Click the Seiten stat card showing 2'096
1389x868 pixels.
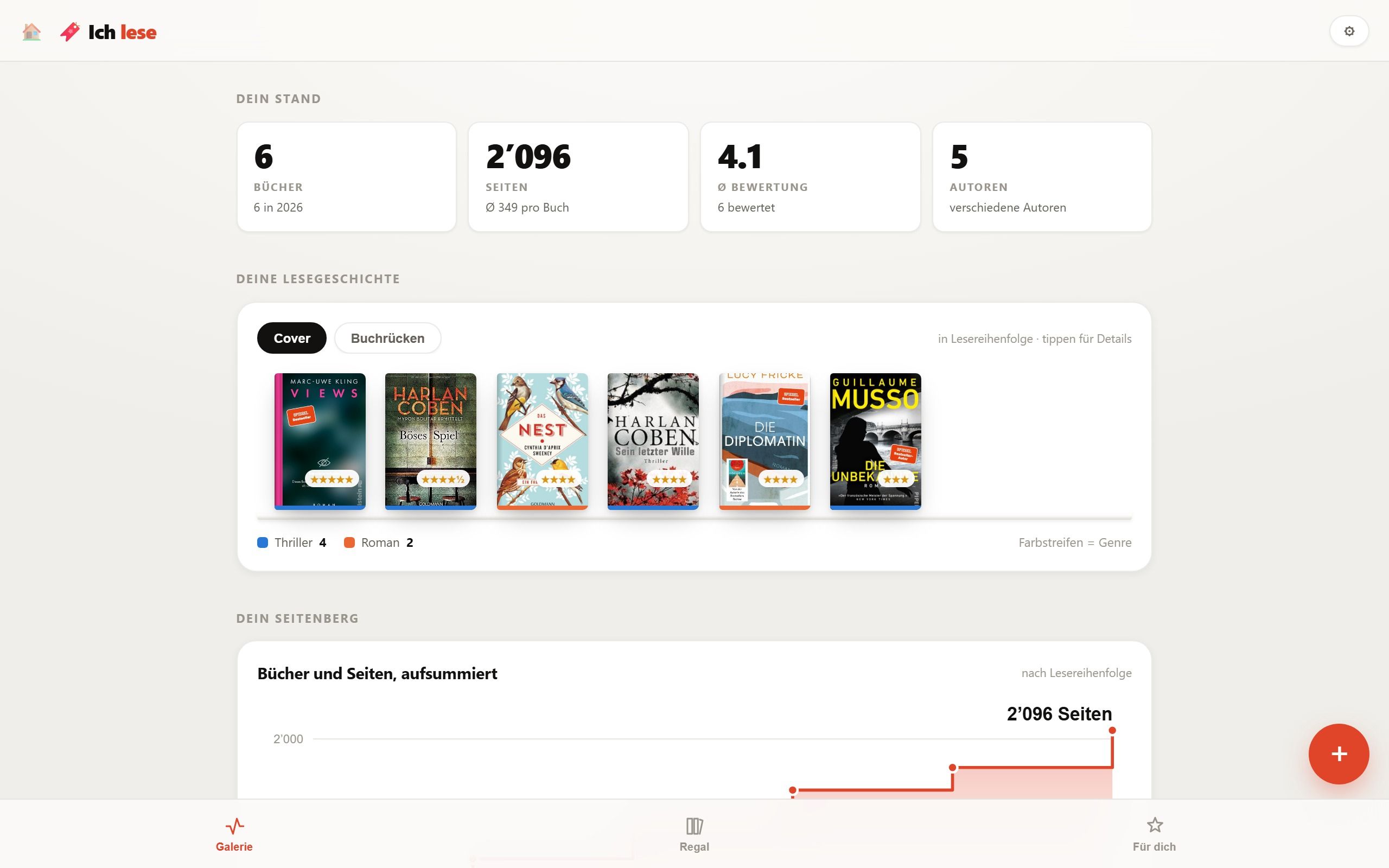578,177
